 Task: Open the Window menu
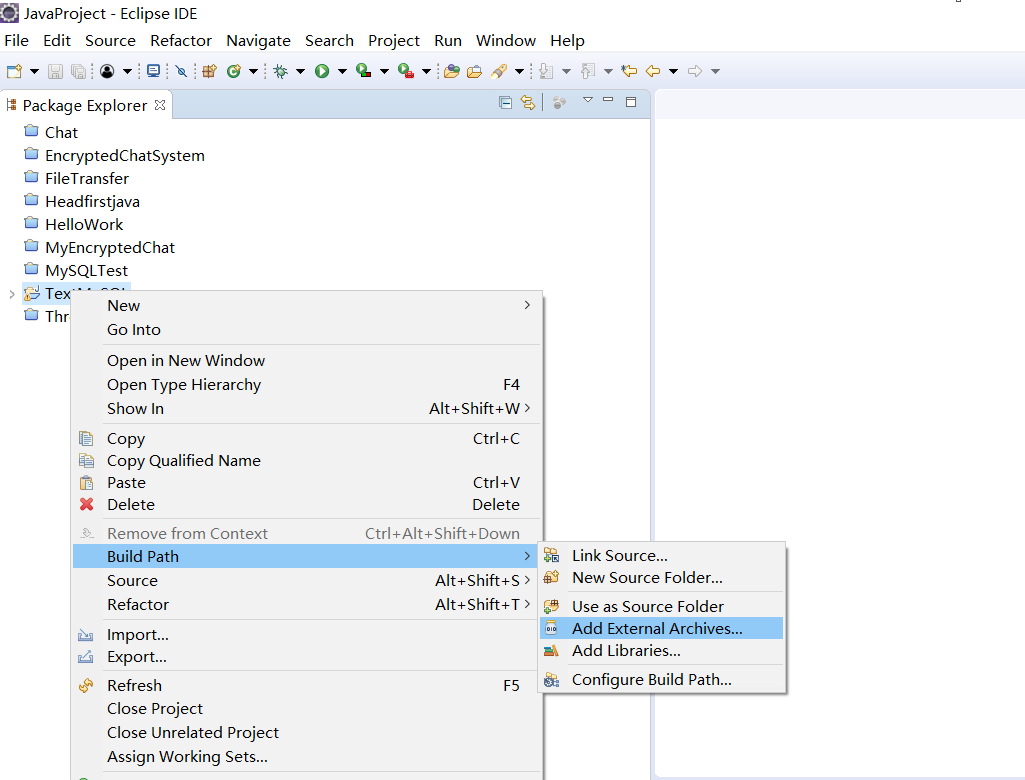[505, 40]
